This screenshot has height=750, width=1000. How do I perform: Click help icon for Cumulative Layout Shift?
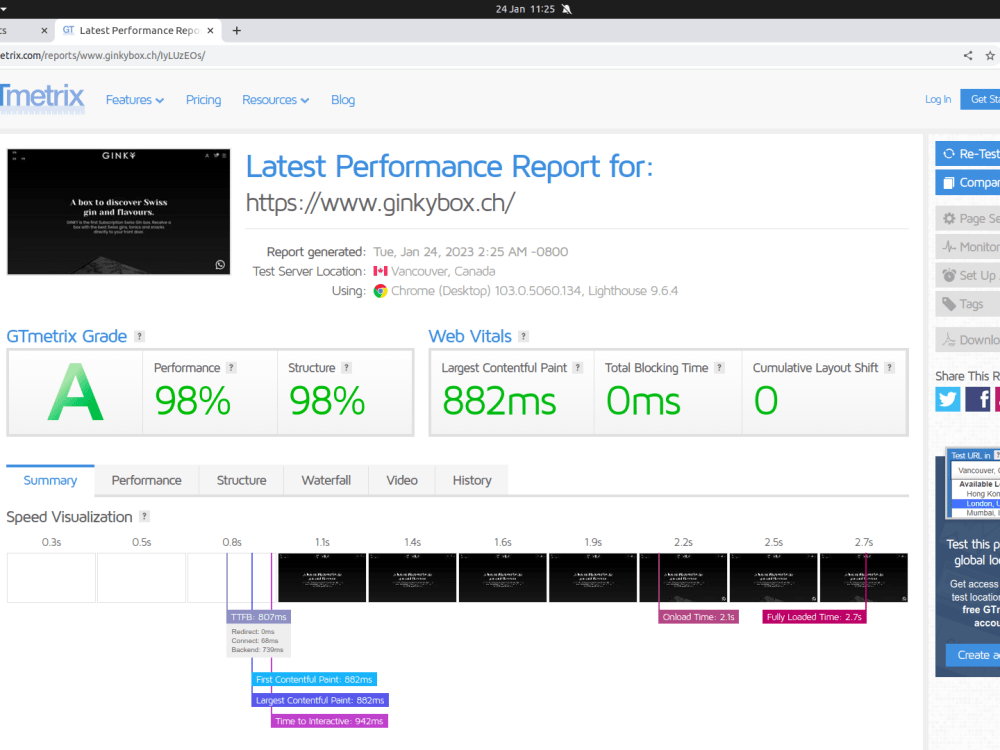coord(890,367)
